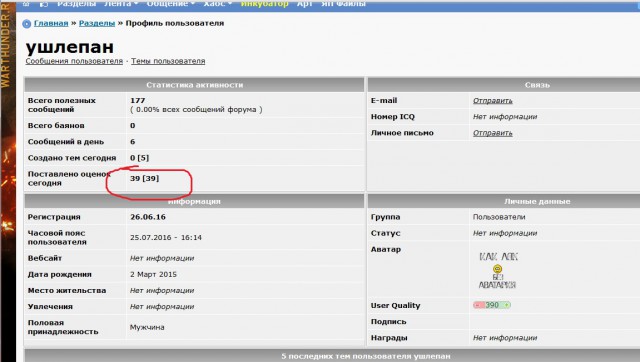Viewport: 640px width, 362px height.
Task: Go to Разделы via breadcrumb link
Action: pyautogui.click(x=97, y=23)
